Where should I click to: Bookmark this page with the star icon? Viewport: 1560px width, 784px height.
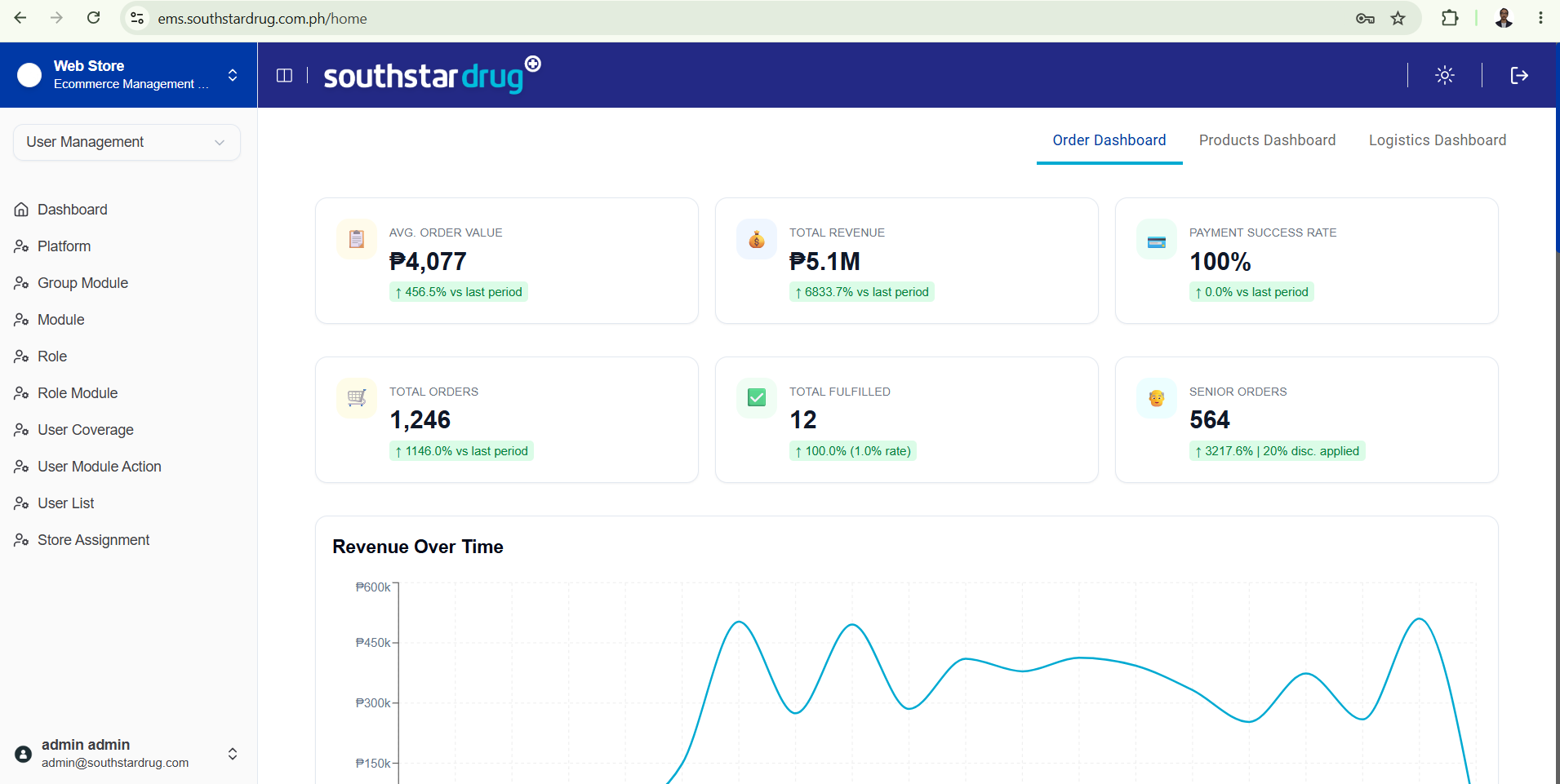[1398, 18]
